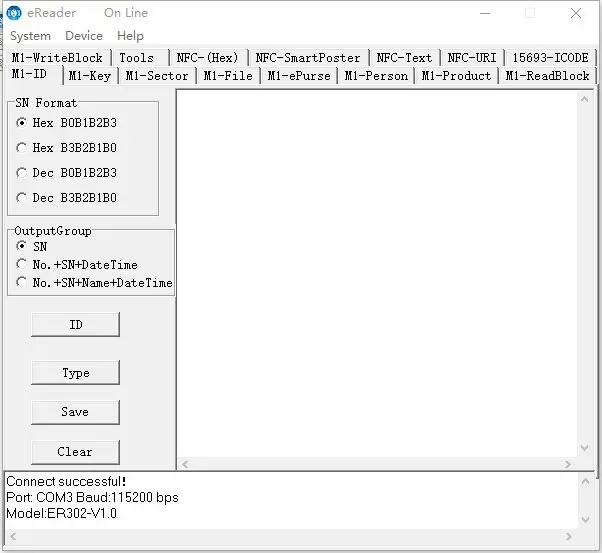The width and height of the screenshot is (602, 553).
Task: Open the M1-Sector tab
Action: point(157,76)
